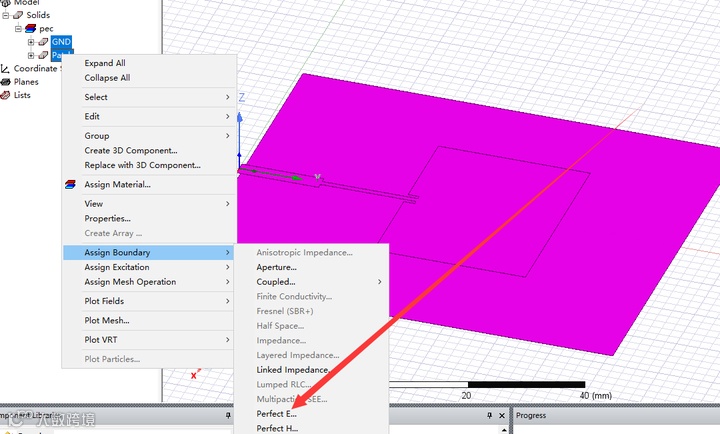Click the Planes icon in model tree
Screen dimensions: 720x434
6,82
